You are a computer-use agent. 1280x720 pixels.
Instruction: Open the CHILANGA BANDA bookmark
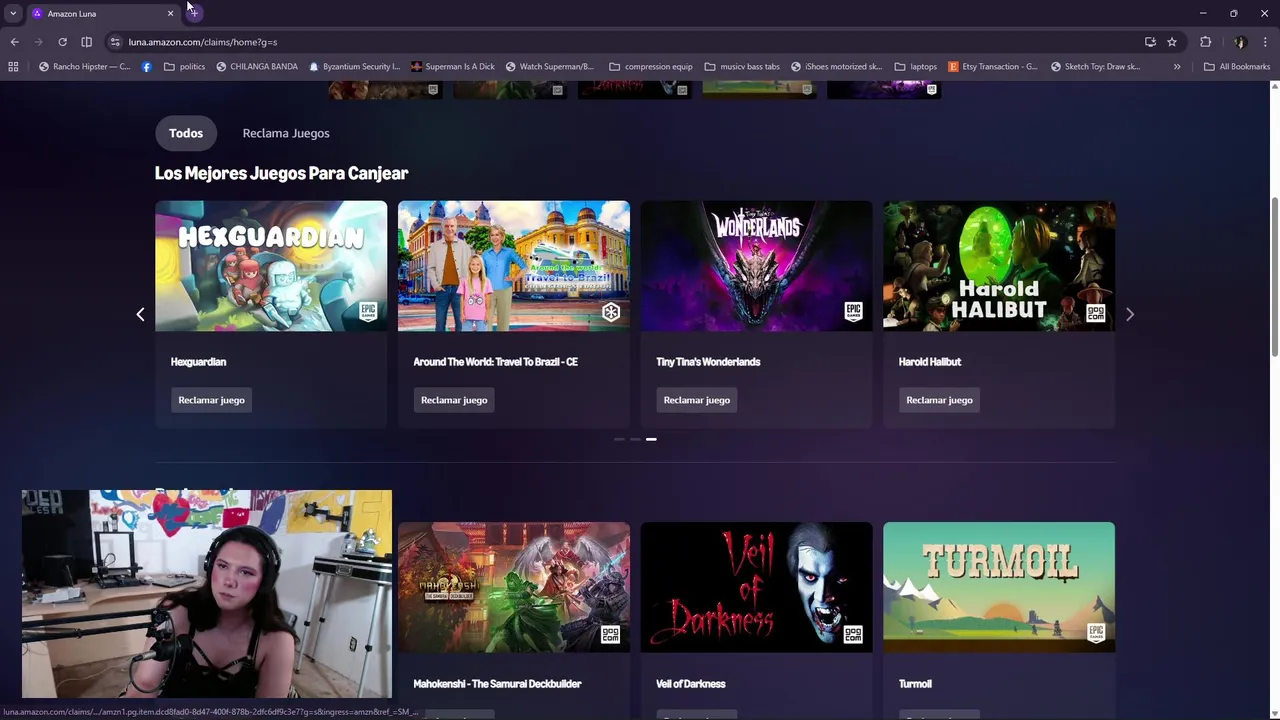tap(257, 67)
